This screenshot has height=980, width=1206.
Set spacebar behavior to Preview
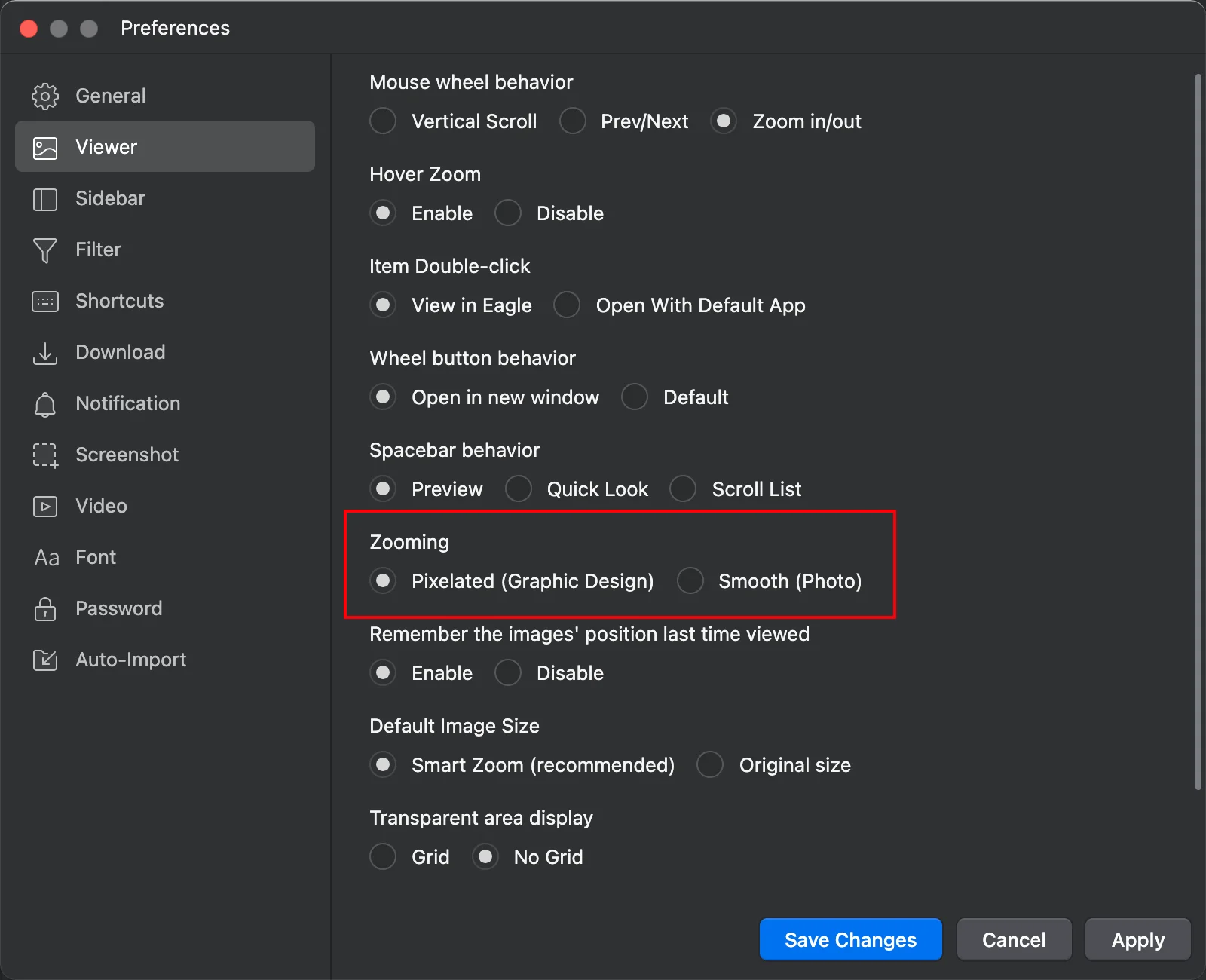[383, 488]
